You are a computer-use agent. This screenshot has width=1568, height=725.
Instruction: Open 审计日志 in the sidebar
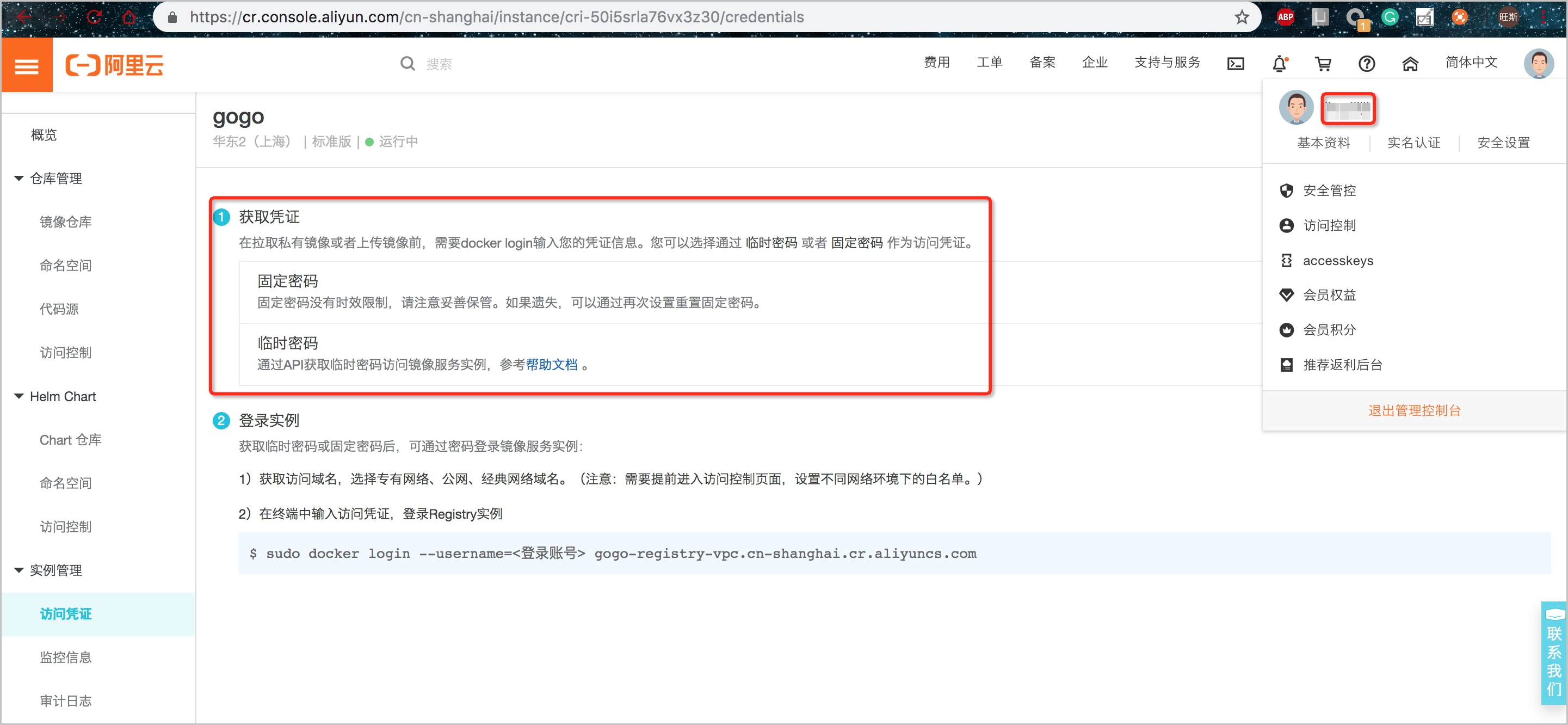66,701
